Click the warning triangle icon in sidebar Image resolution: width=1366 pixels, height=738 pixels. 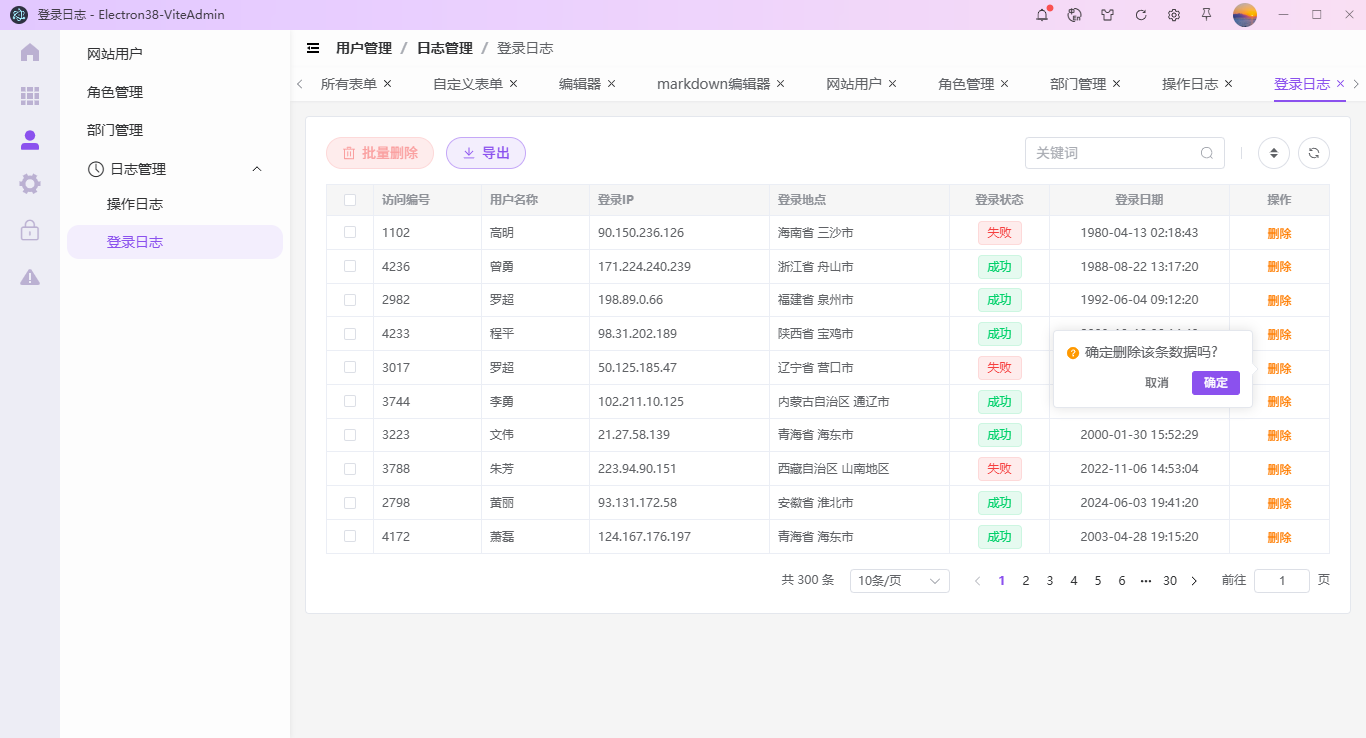tap(29, 276)
